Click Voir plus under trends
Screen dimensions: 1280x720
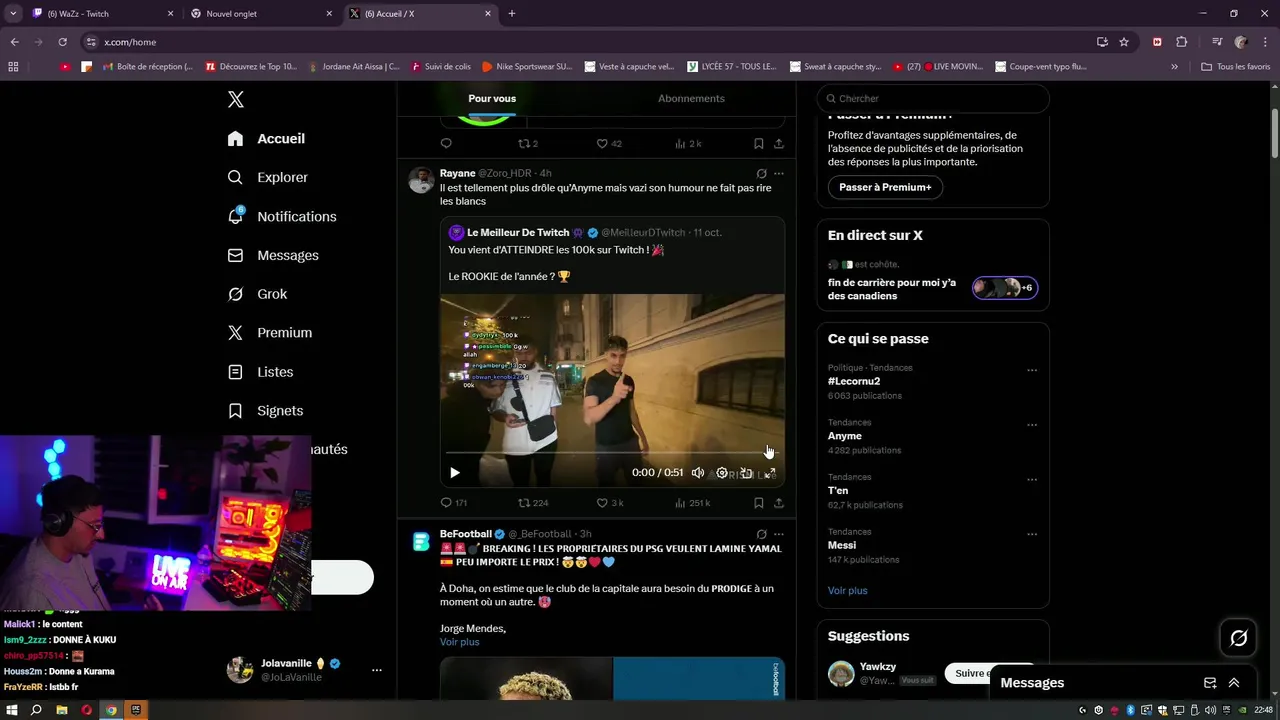[848, 590]
